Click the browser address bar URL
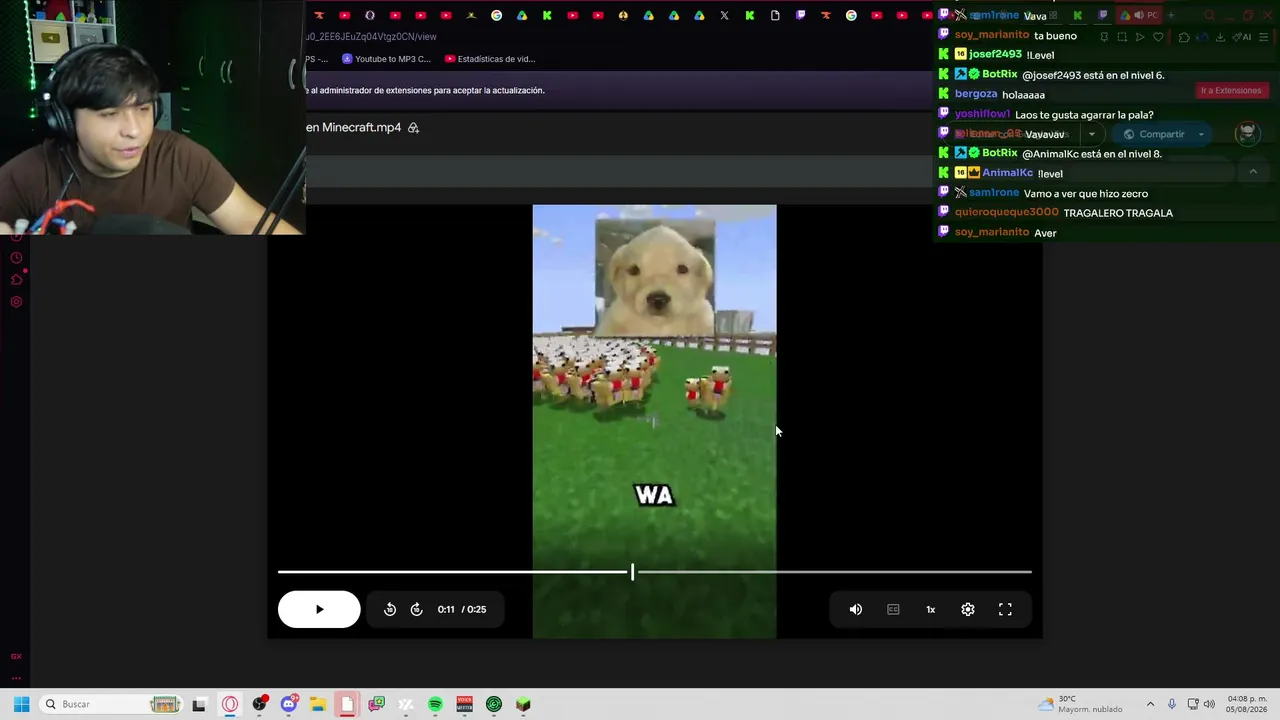This screenshot has height=720, width=1280. pos(372,37)
